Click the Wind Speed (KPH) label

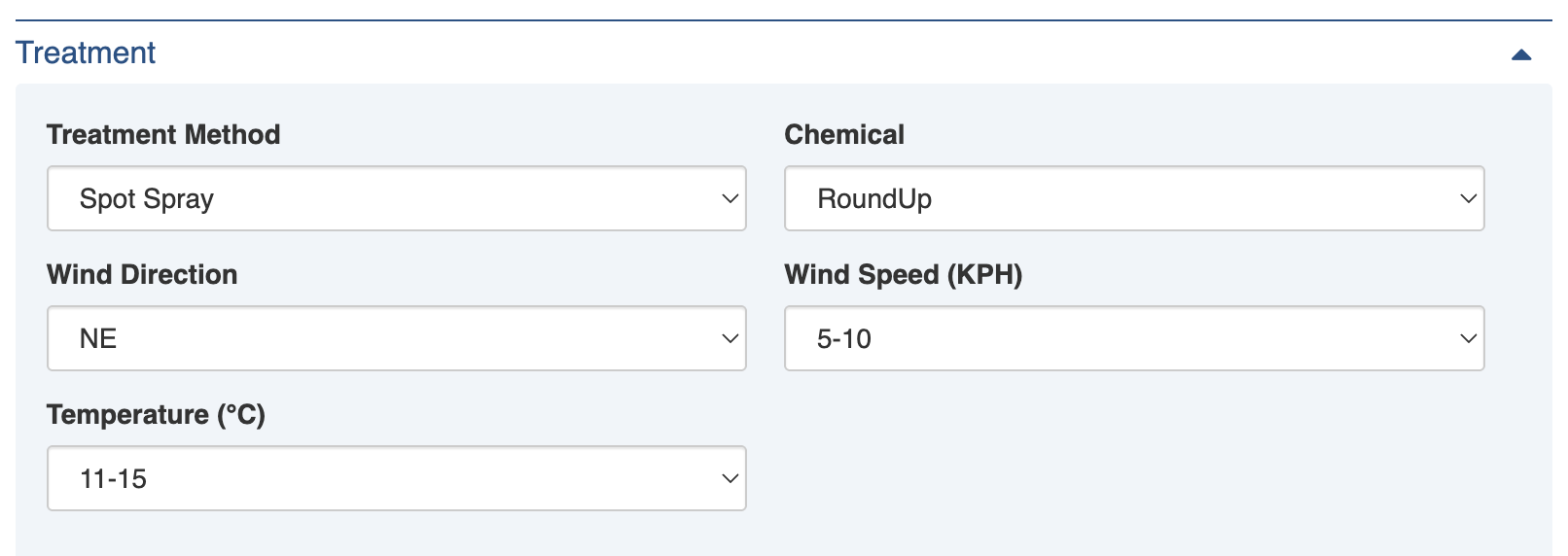pyautogui.click(x=903, y=274)
